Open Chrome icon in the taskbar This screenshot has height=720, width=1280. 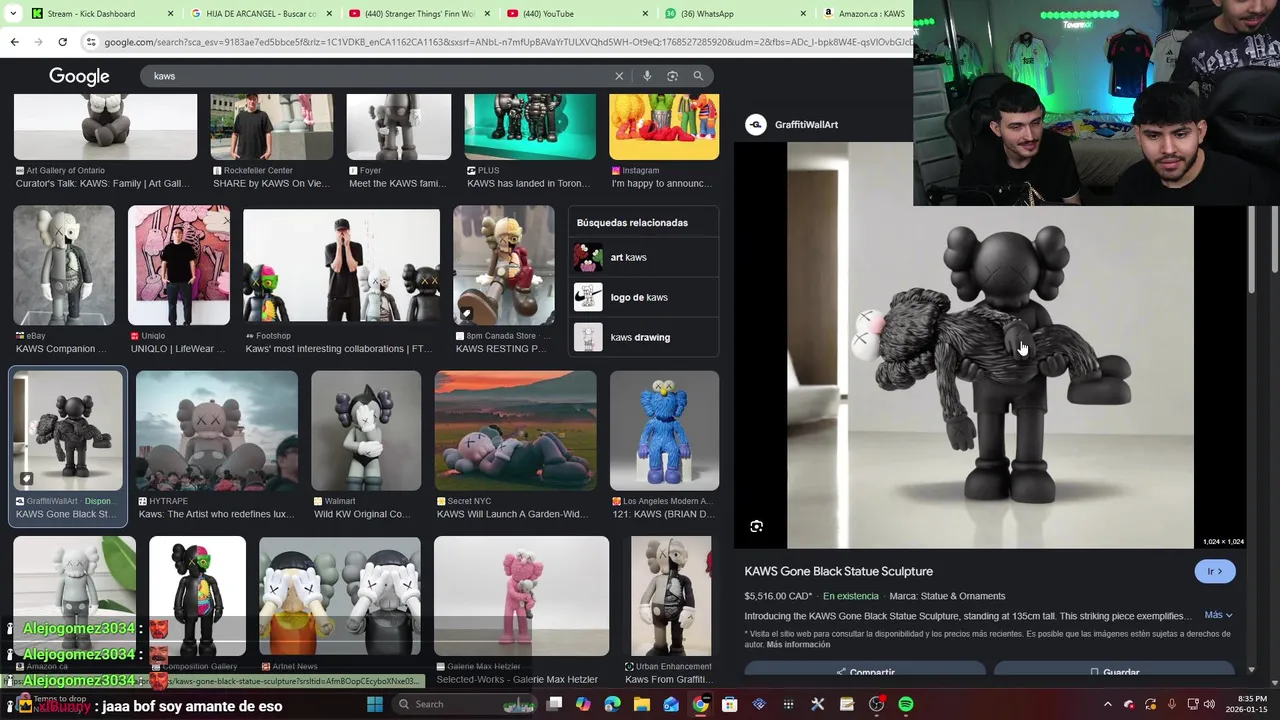pos(701,704)
